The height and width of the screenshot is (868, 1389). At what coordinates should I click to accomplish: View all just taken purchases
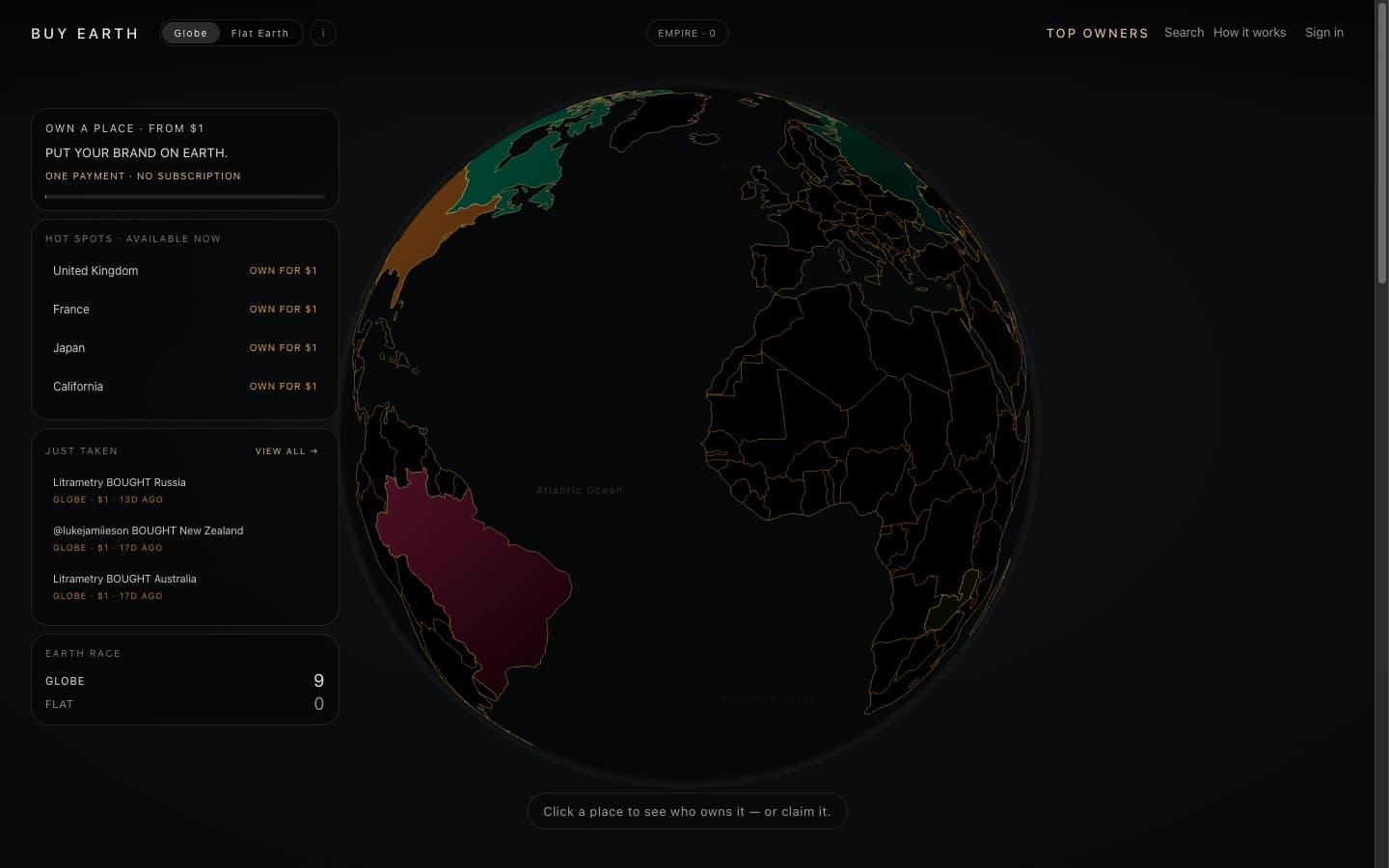click(286, 451)
